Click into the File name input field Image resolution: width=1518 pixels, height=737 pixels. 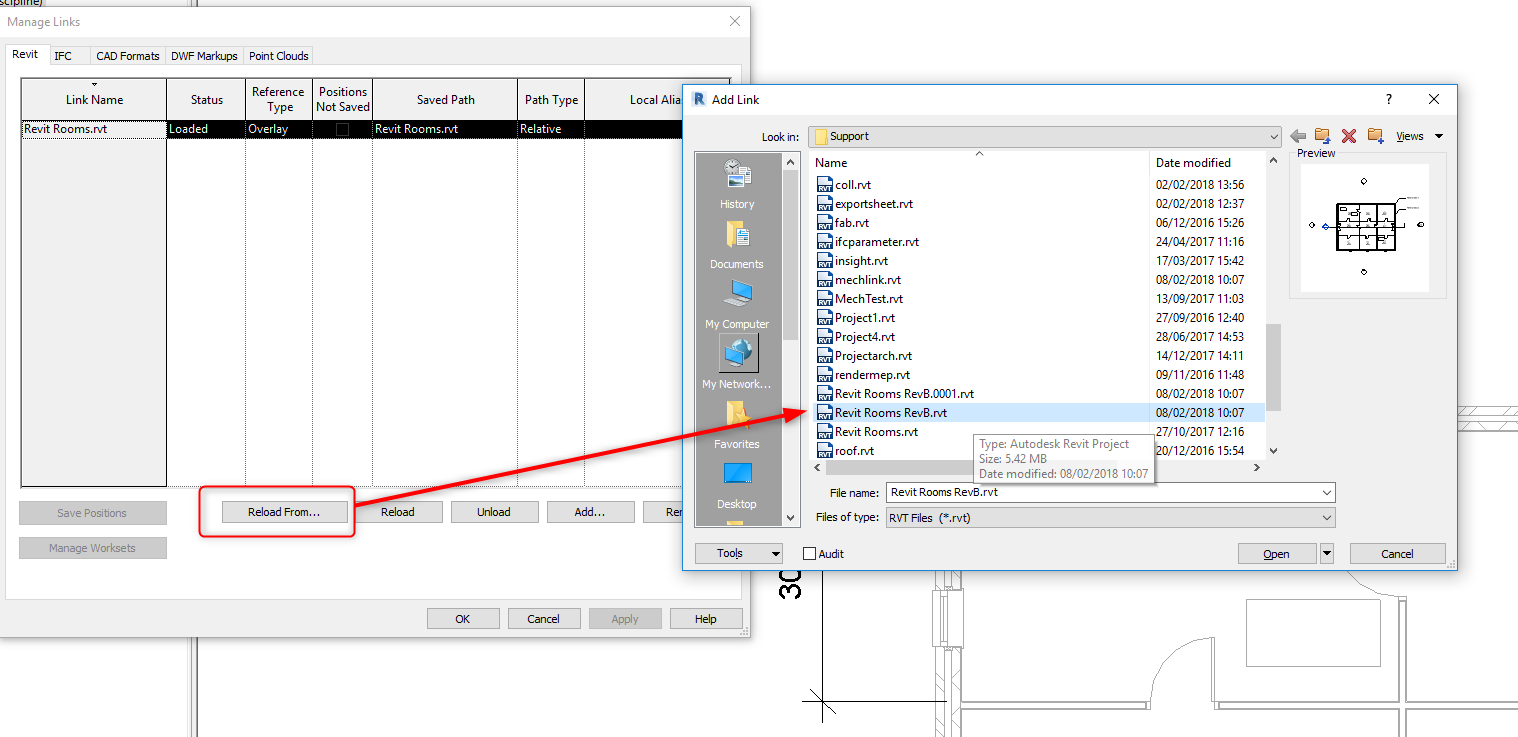pyautogui.click(x=1102, y=493)
